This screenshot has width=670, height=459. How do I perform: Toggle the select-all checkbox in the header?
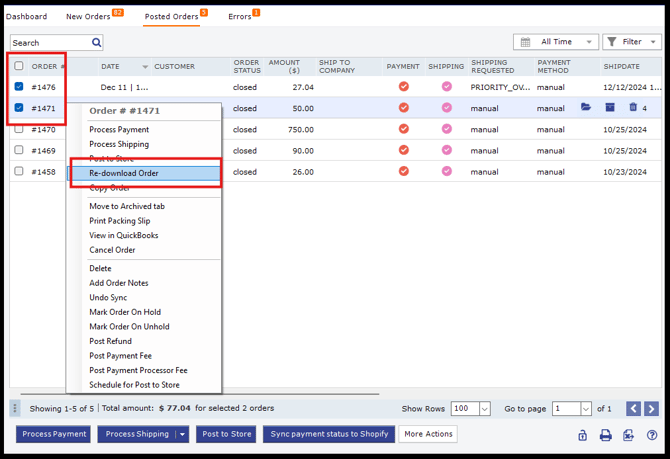pyautogui.click(x=19, y=66)
